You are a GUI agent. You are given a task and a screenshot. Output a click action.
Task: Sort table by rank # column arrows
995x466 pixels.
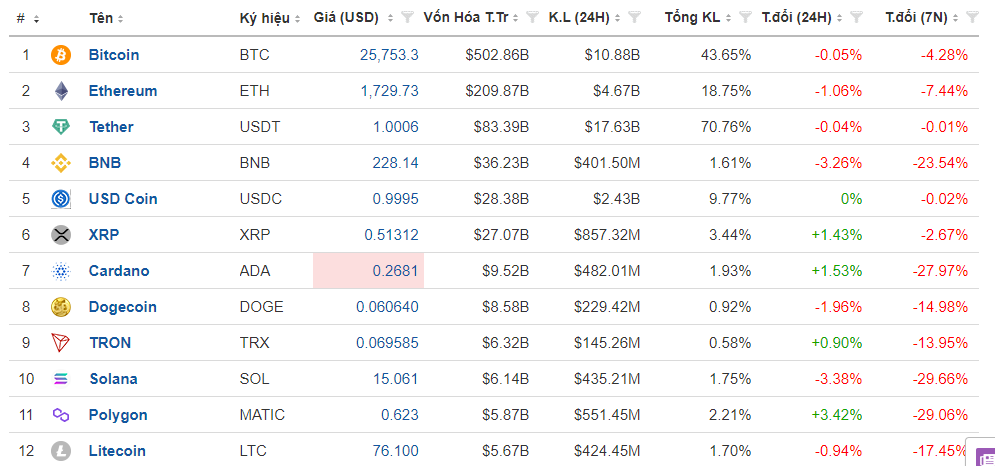click(36, 19)
